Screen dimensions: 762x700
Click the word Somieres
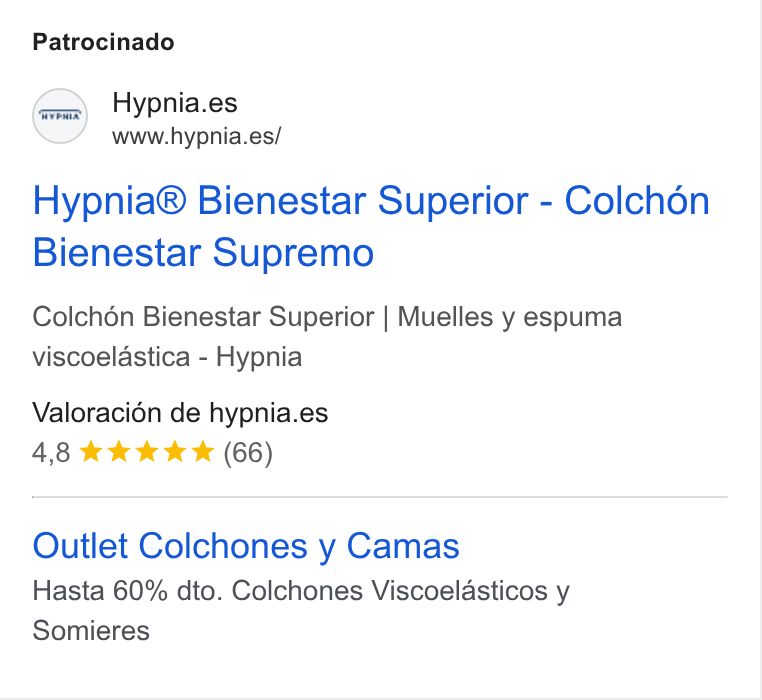(91, 631)
